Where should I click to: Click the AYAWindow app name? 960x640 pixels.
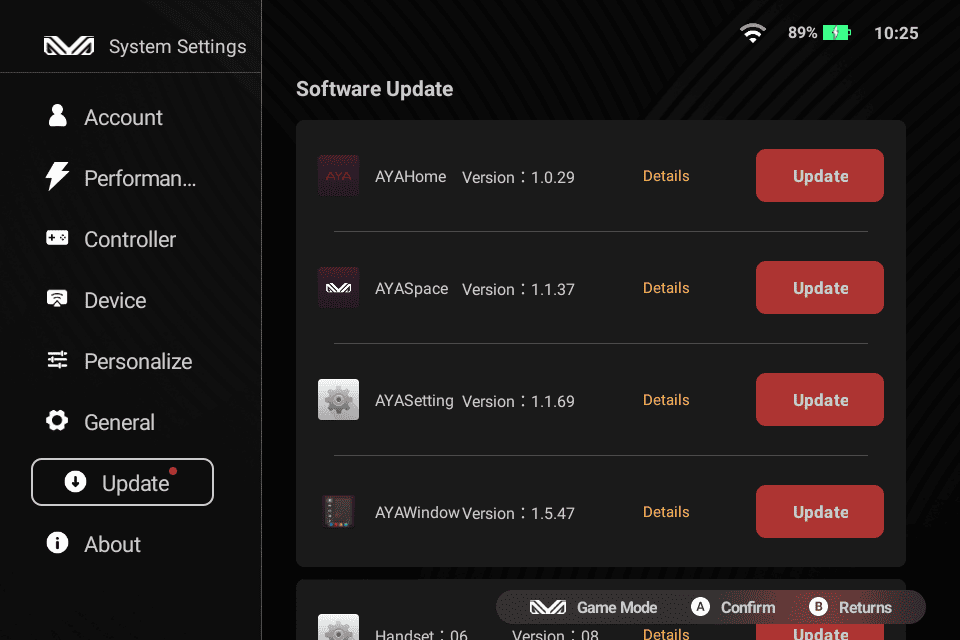(x=418, y=513)
